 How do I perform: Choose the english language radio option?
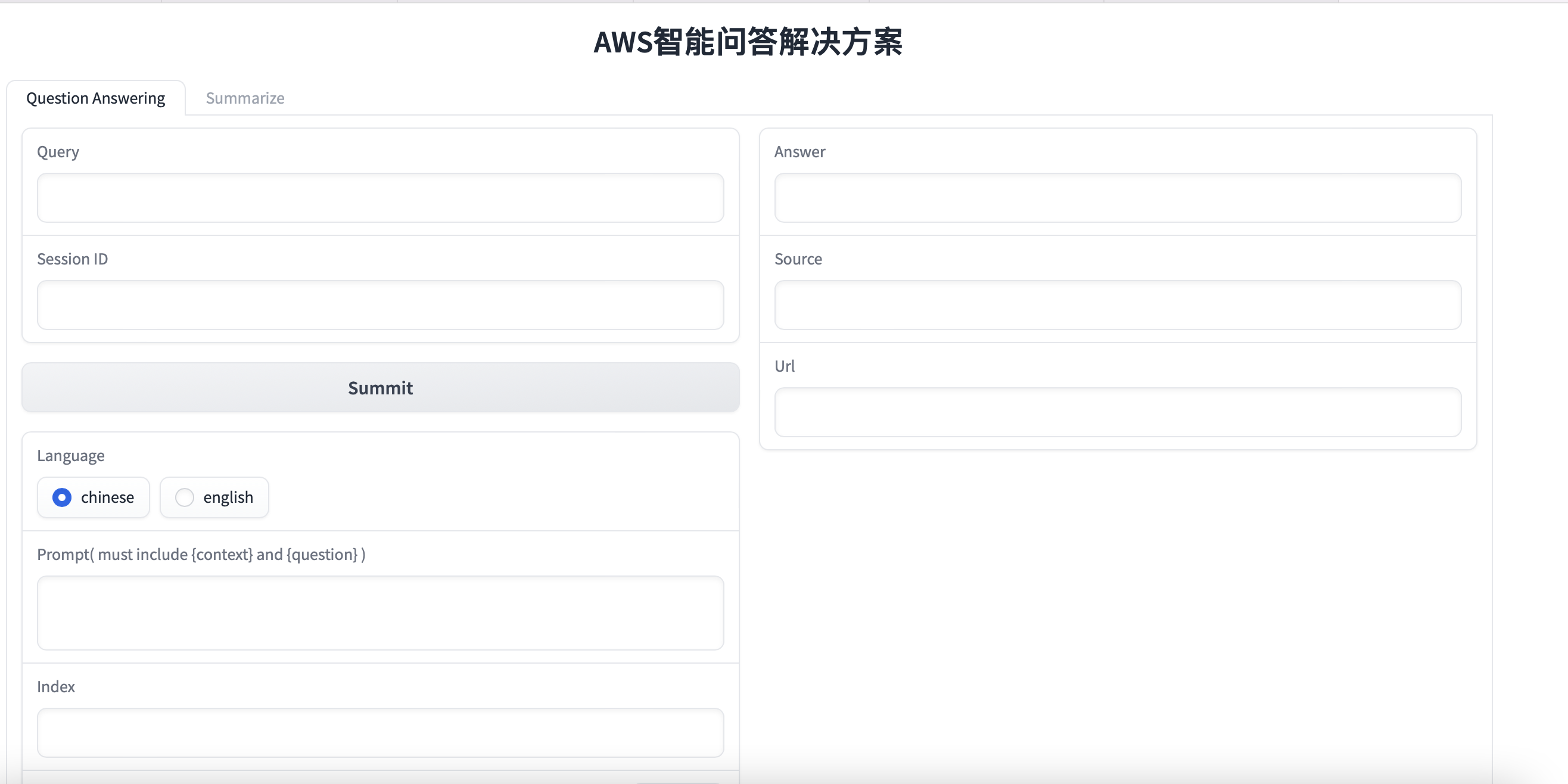point(185,497)
